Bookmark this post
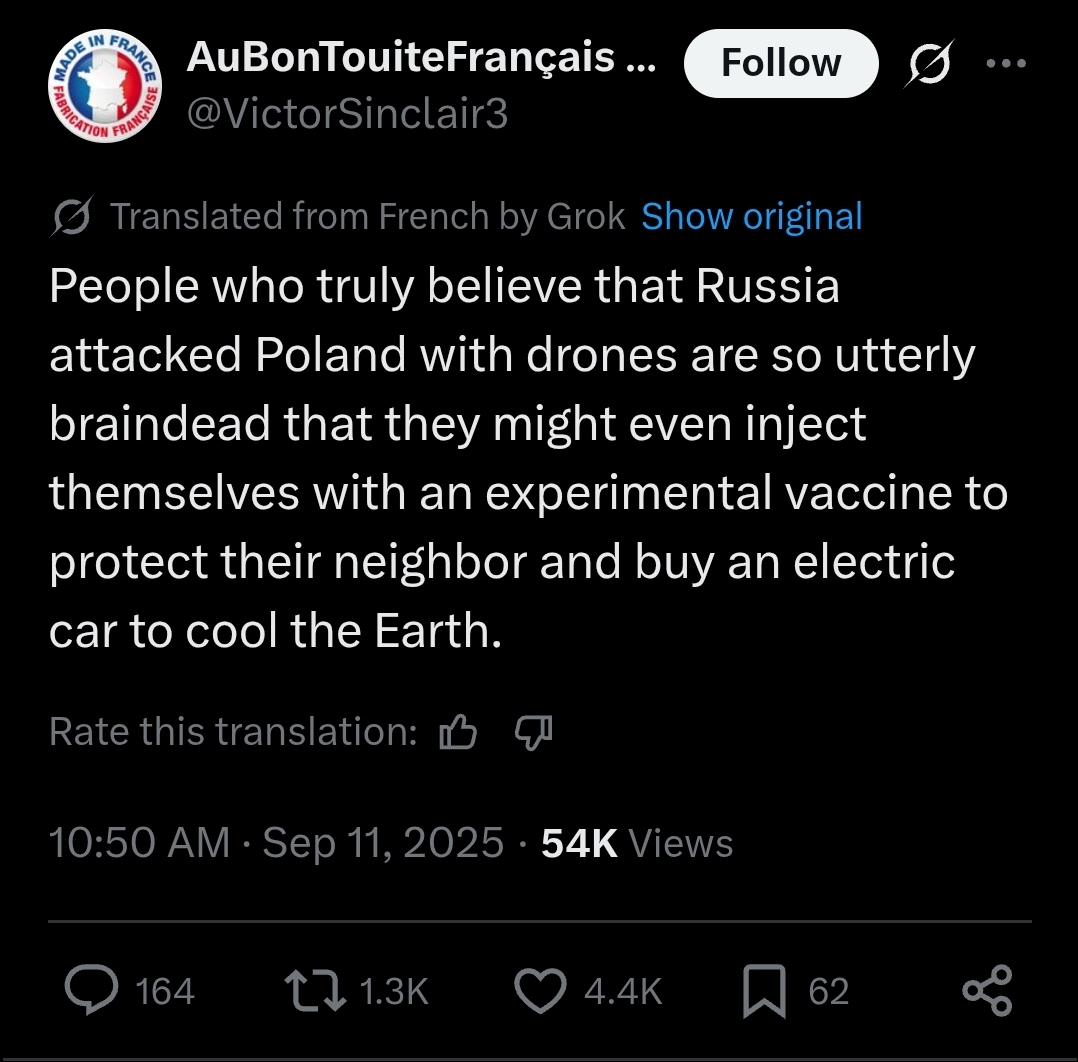Image resolution: width=1078 pixels, height=1062 pixels. [764, 991]
